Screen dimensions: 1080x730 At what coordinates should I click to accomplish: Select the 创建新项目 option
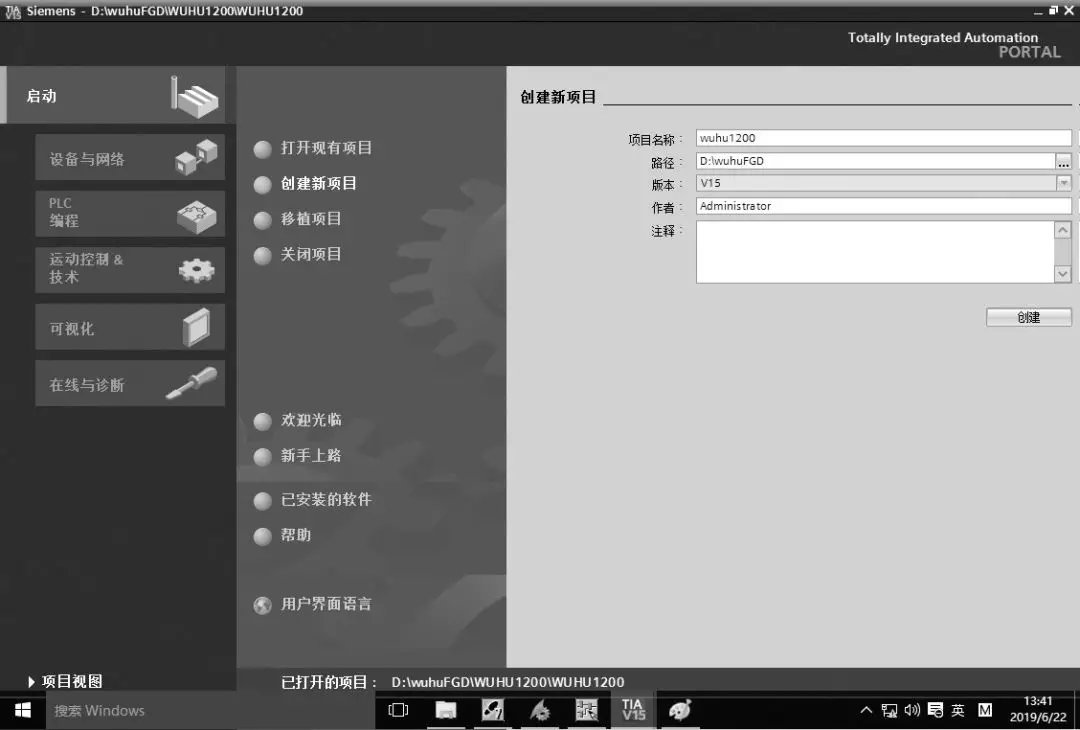318,184
